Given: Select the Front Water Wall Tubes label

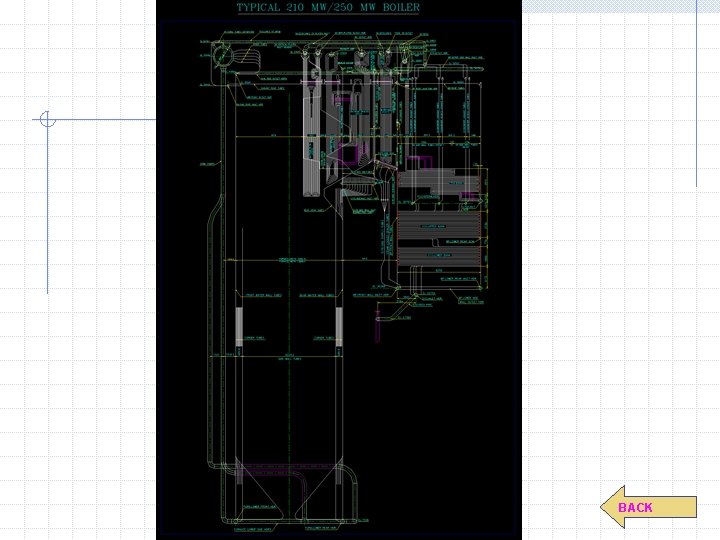Looking at the screenshot, I should pos(264,295).
